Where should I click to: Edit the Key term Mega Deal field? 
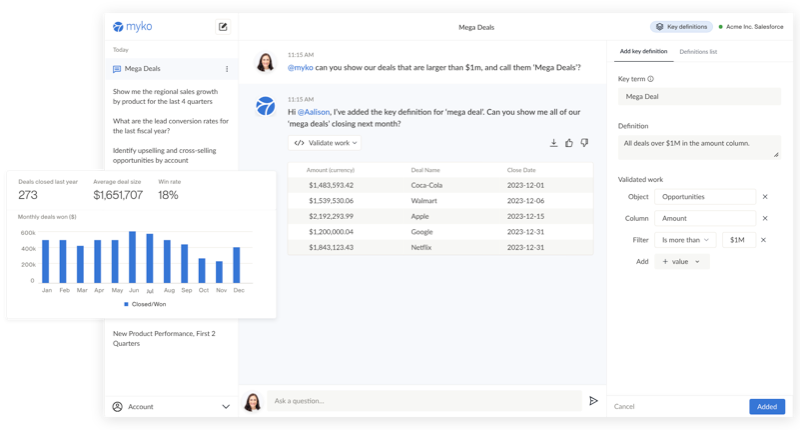(699, 96)
